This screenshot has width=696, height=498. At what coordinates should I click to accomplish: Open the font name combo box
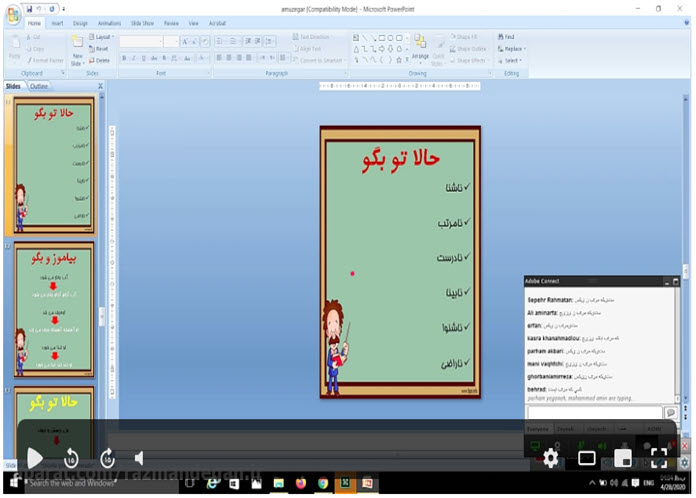(x=141, y=42)
